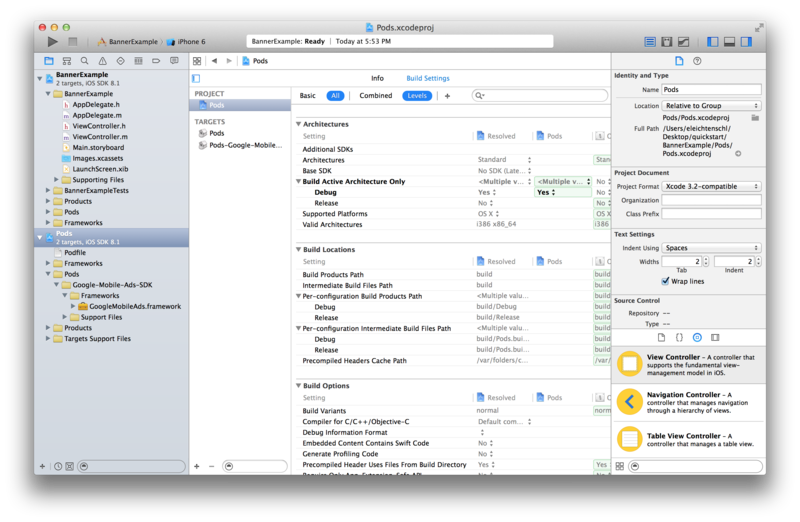Screen dimensions: 800x522
Task: Click the build settings search field
Action: [540, 95]
